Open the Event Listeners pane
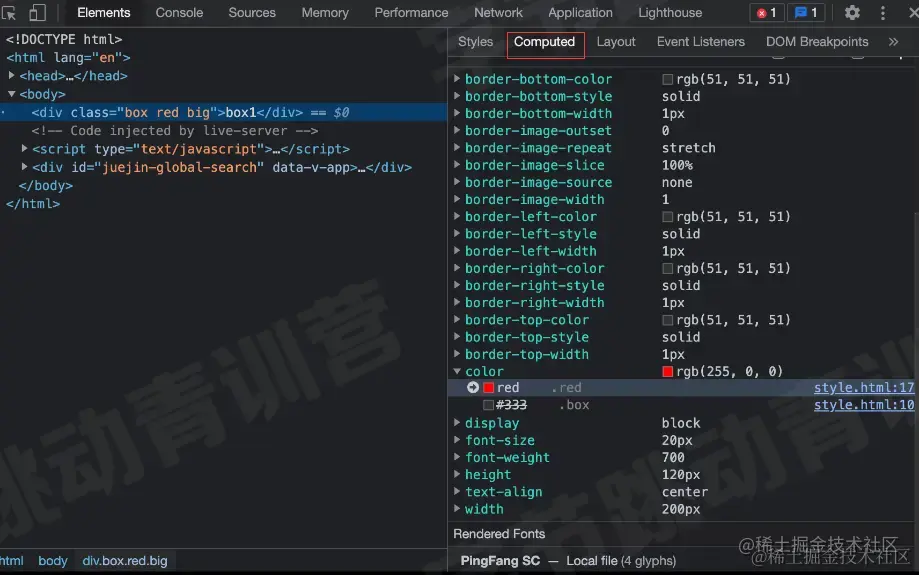 [700, 42]
